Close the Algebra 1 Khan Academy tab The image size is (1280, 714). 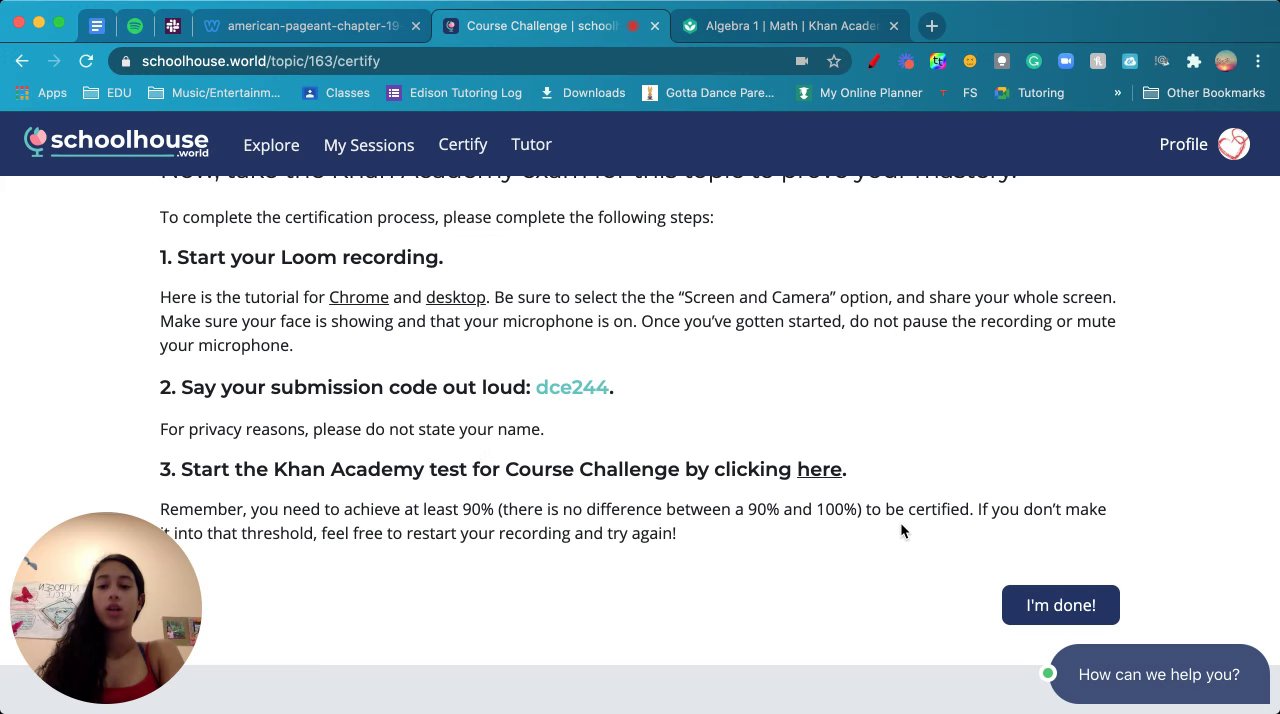click(894, 26)
